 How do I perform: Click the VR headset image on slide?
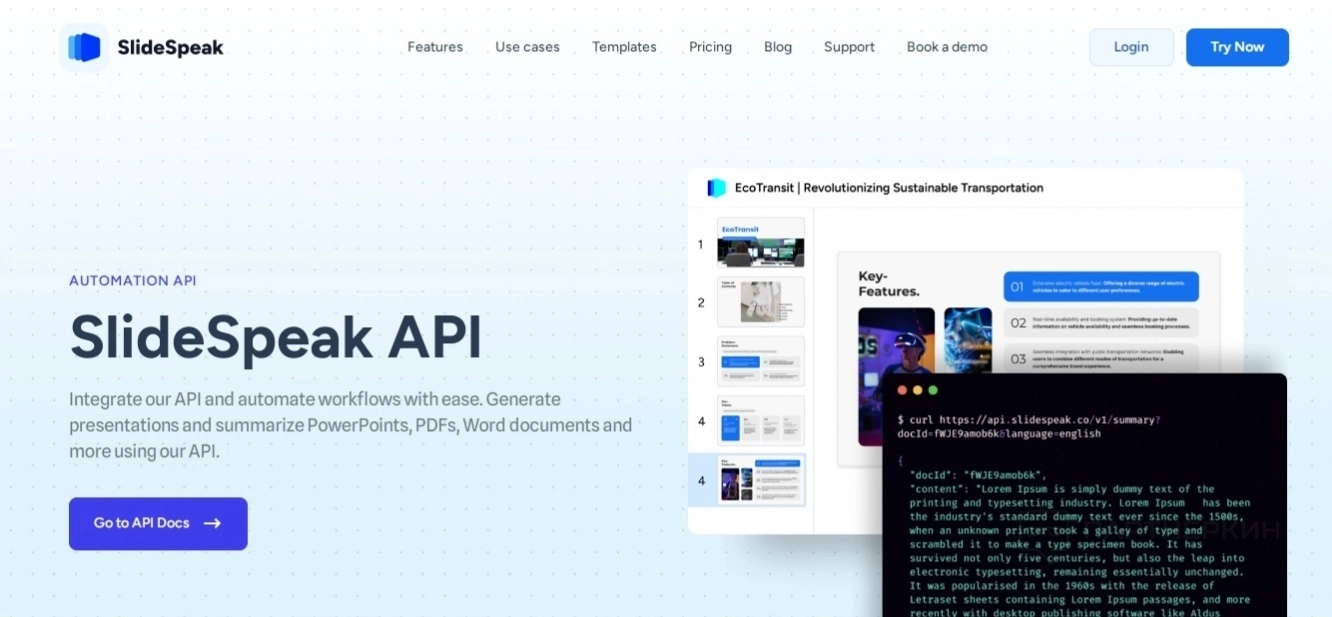coord(896,376)
